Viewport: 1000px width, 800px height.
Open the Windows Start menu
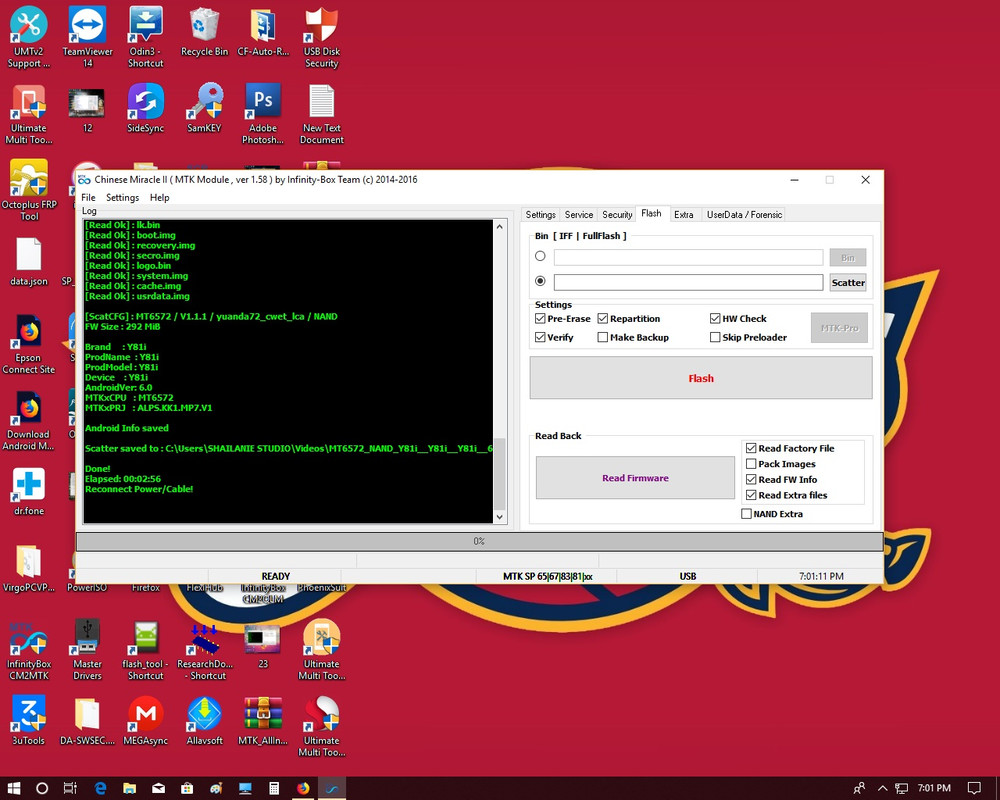pos(14,788)
